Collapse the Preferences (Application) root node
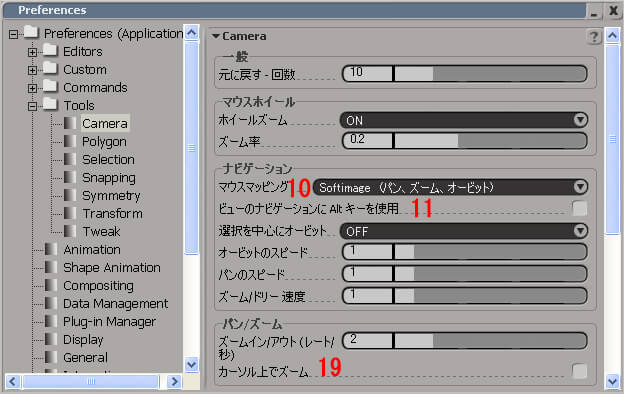Viewport: 624px width, 394px height. point(13,34)
